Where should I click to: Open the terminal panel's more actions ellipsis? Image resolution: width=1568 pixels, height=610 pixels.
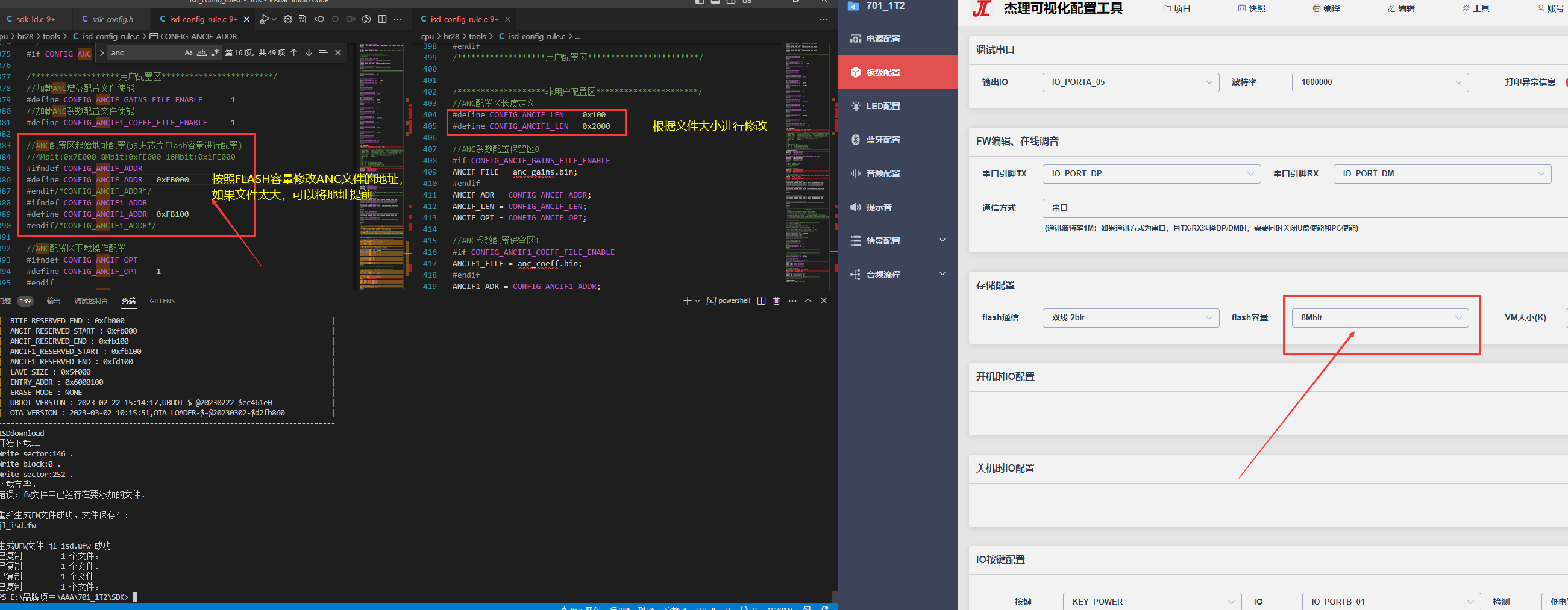coord(792,301)
